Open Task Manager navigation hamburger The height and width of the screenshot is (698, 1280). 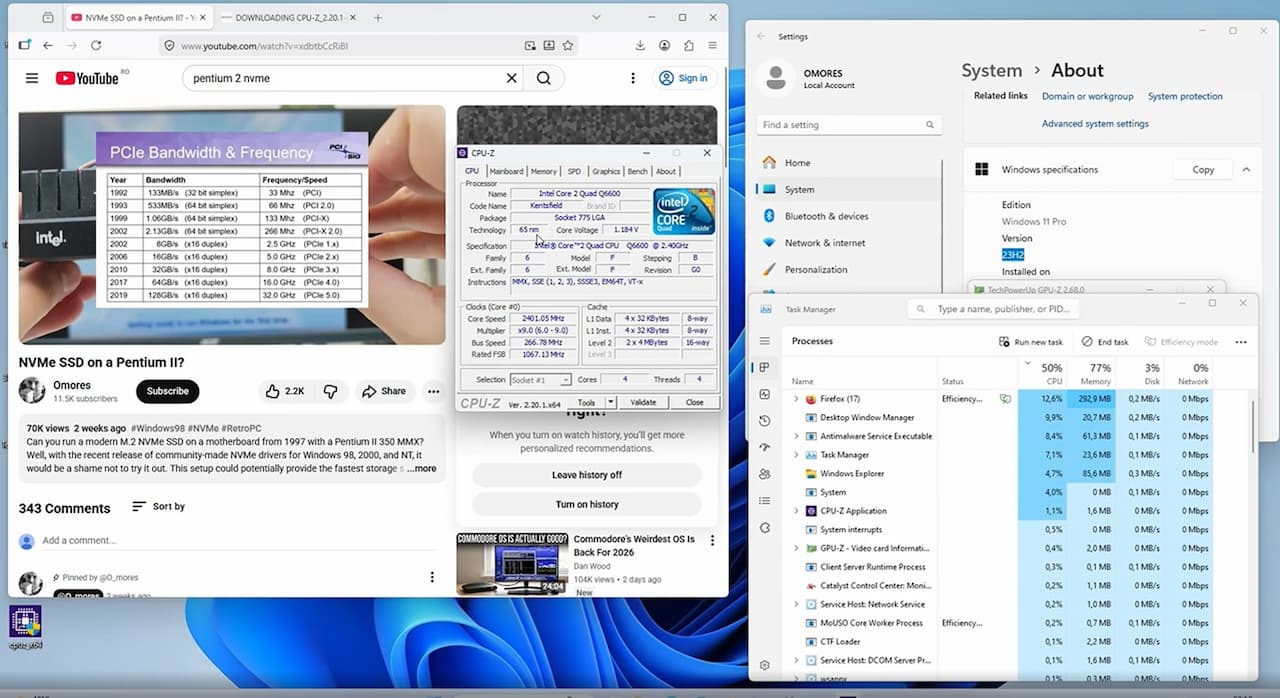[765, 341]
